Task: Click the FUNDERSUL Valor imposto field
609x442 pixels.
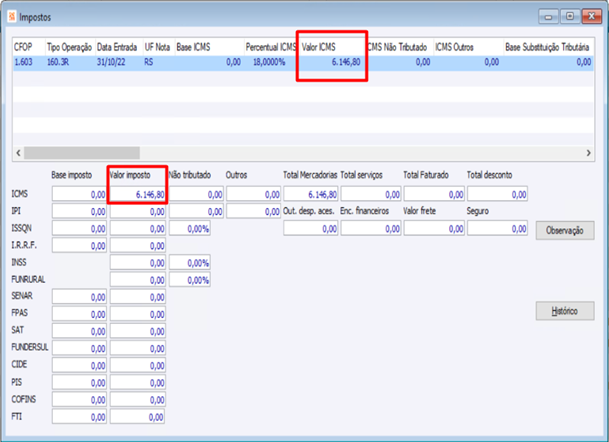Action: 138,348
